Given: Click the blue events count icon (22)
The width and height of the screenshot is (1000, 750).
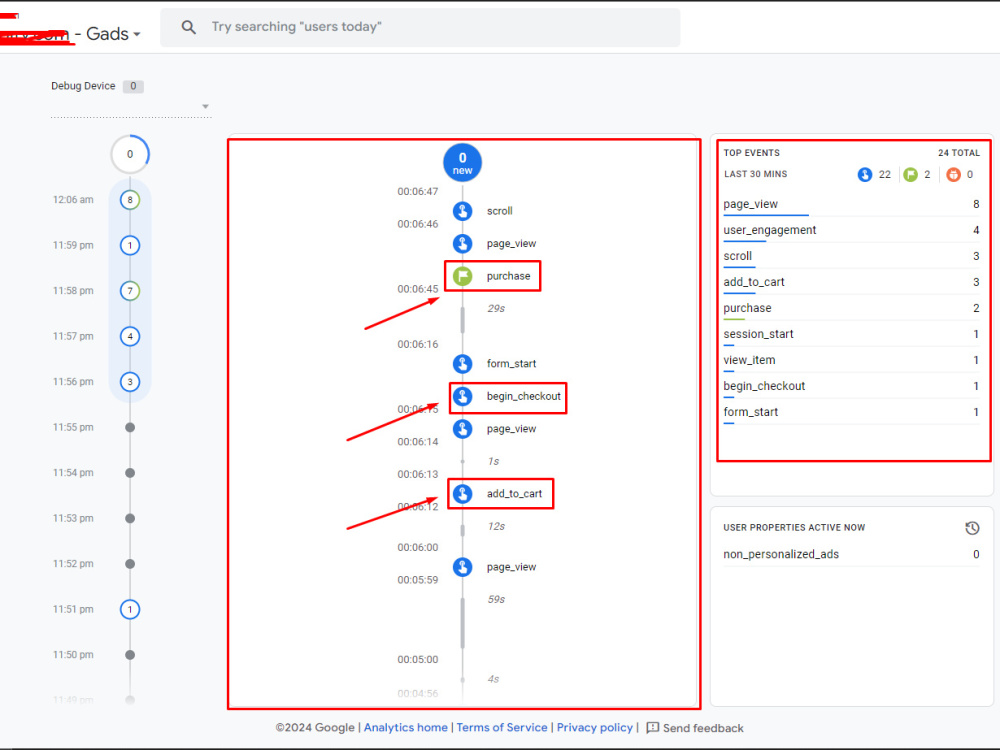Looking at the screenshot, I should (x=864, y=174).
